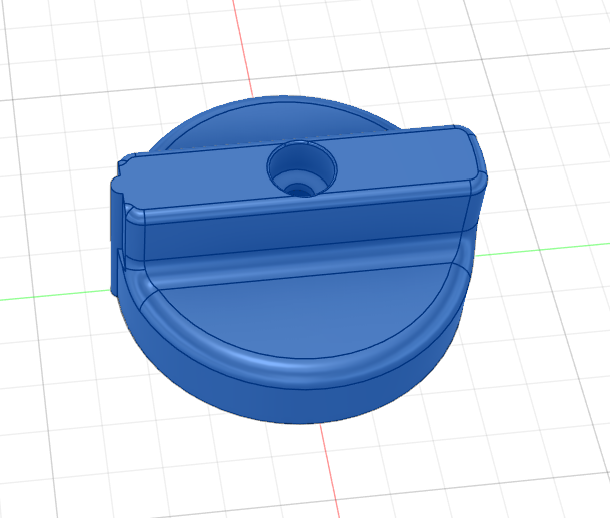The height and width of the screenshot is (518, 610).
Task: Select the countersunk hole in the bar
Action: tap(302, 169)
